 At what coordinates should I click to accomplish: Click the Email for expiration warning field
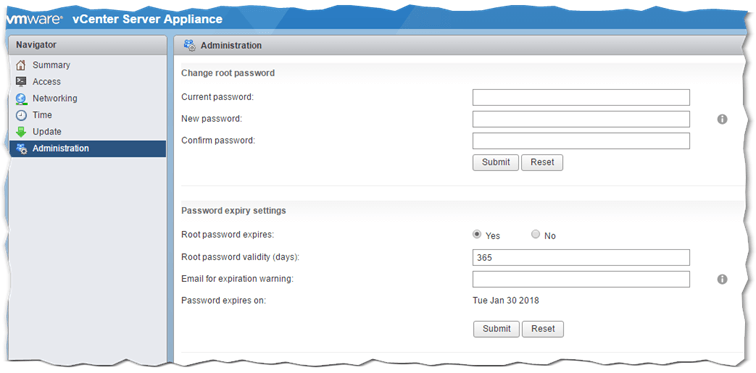581,279
